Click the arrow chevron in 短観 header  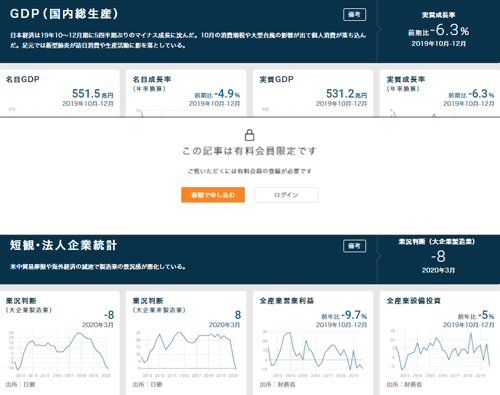(x=379, y=256)
